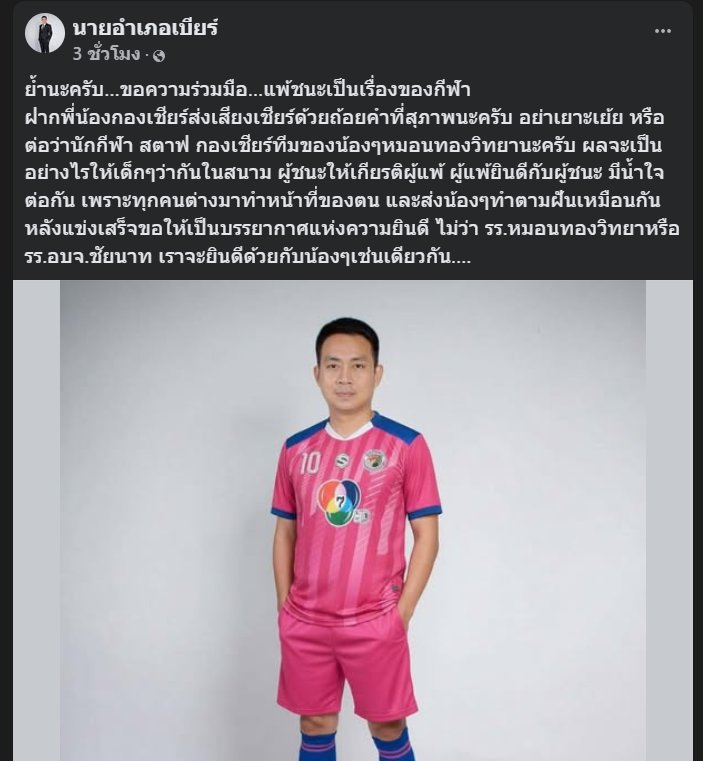Open the author name นายอำเภอเบียร์ link
This screenshot has height=761, width=703.
(x=146, y=28)
